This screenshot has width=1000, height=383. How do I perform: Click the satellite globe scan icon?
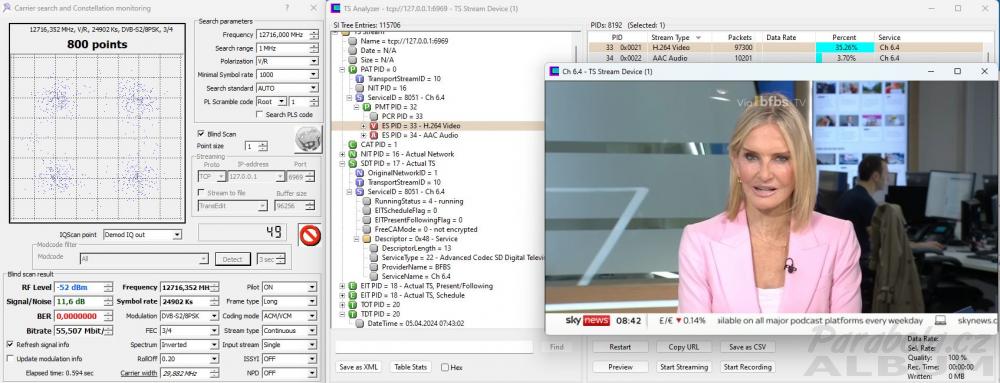[307, 140]
